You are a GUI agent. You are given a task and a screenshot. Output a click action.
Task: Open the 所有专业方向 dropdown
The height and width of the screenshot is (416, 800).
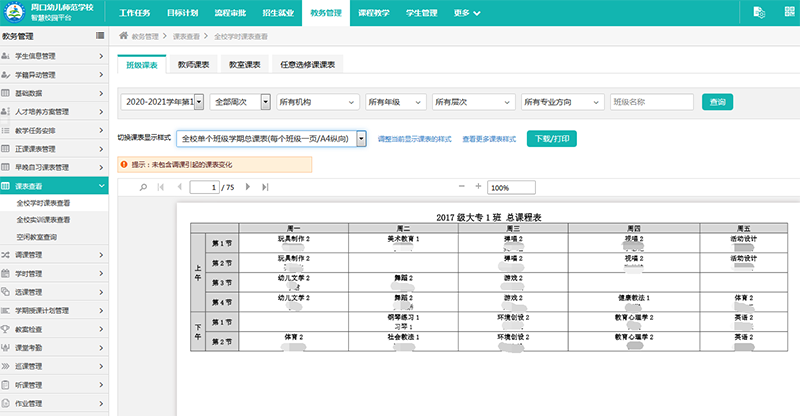click(x=562, y=101)
